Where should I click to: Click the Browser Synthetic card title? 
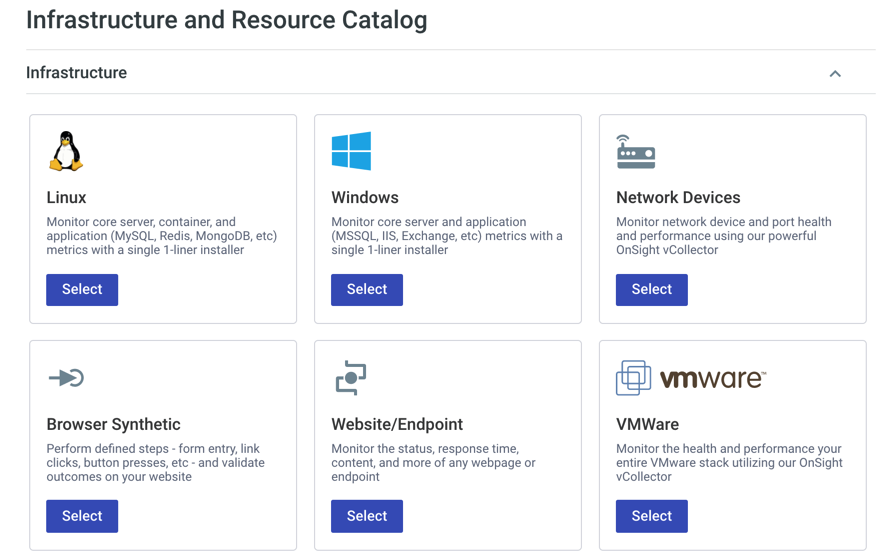[x=113, y=424]
